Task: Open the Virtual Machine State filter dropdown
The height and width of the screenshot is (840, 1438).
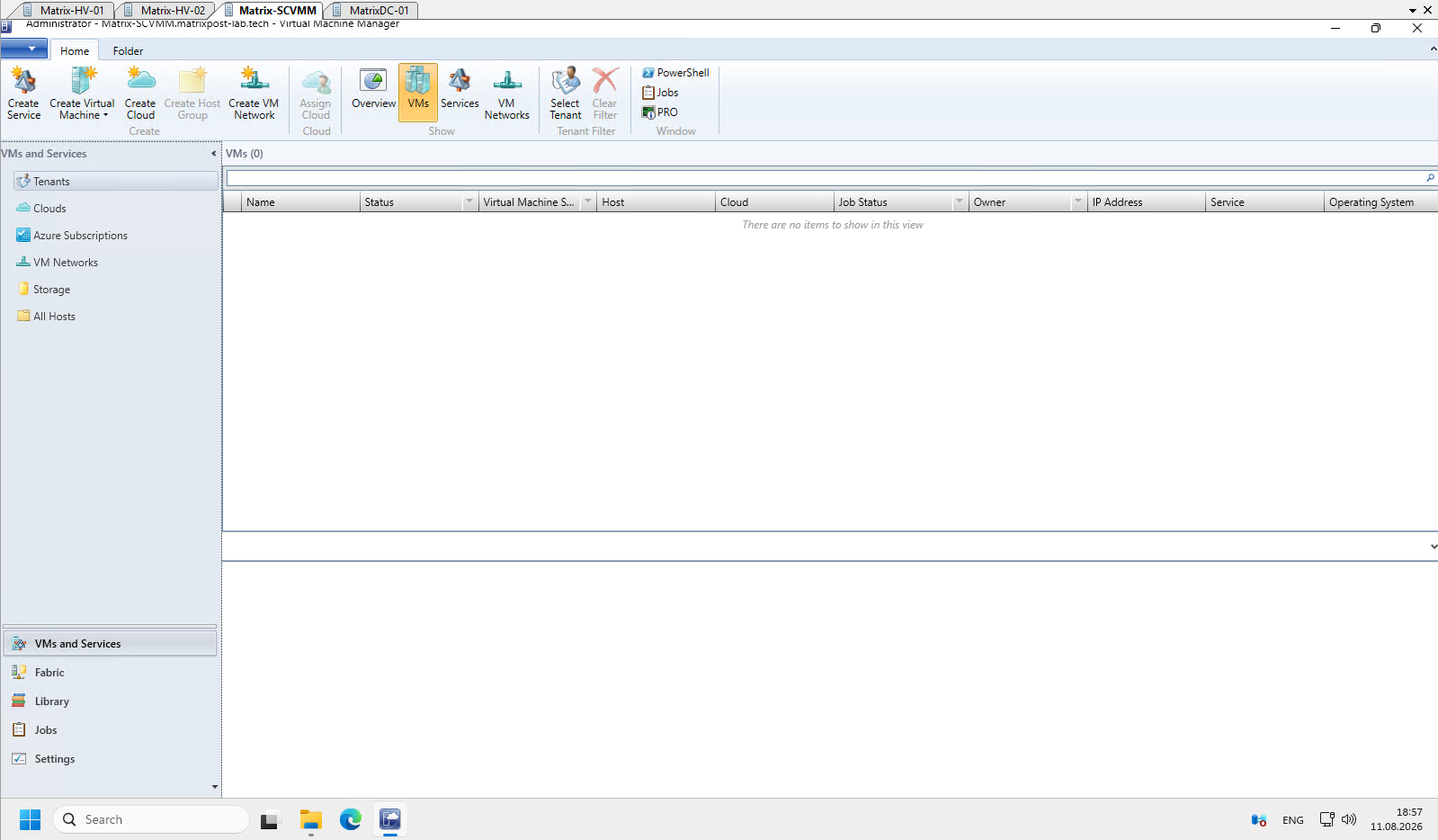Action: 588,202
